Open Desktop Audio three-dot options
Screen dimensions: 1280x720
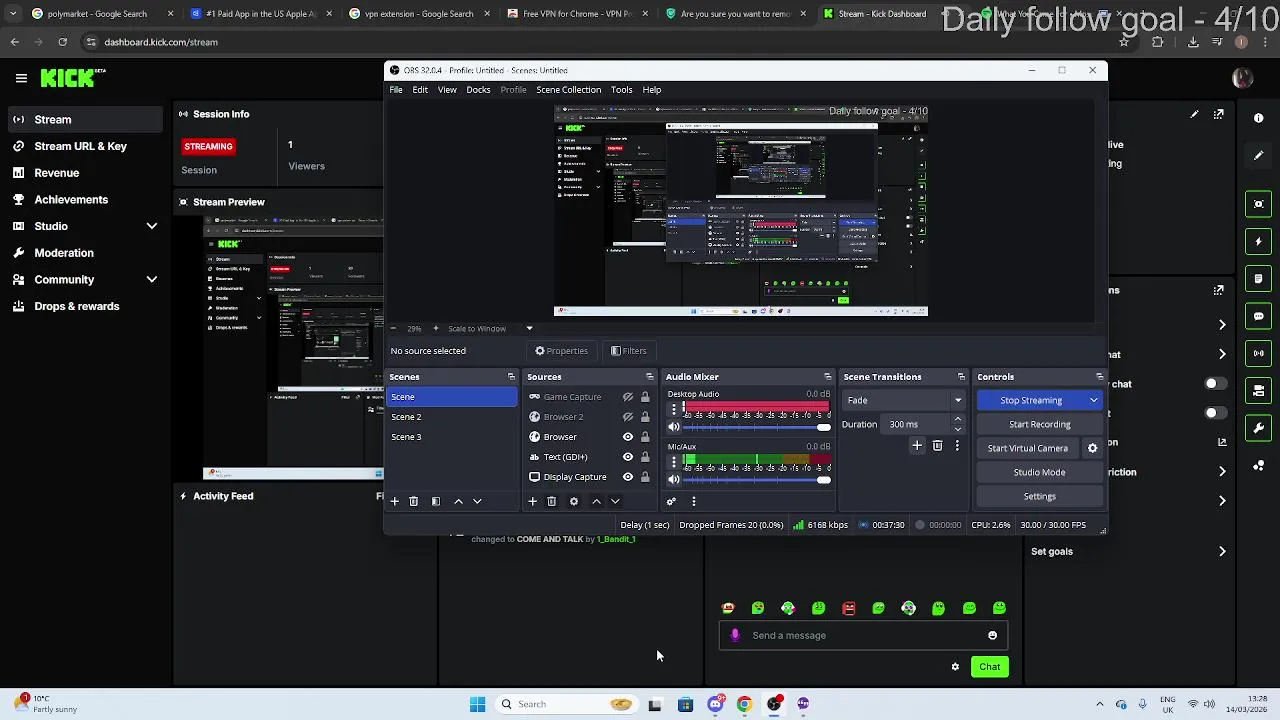[x=674, y=409]
